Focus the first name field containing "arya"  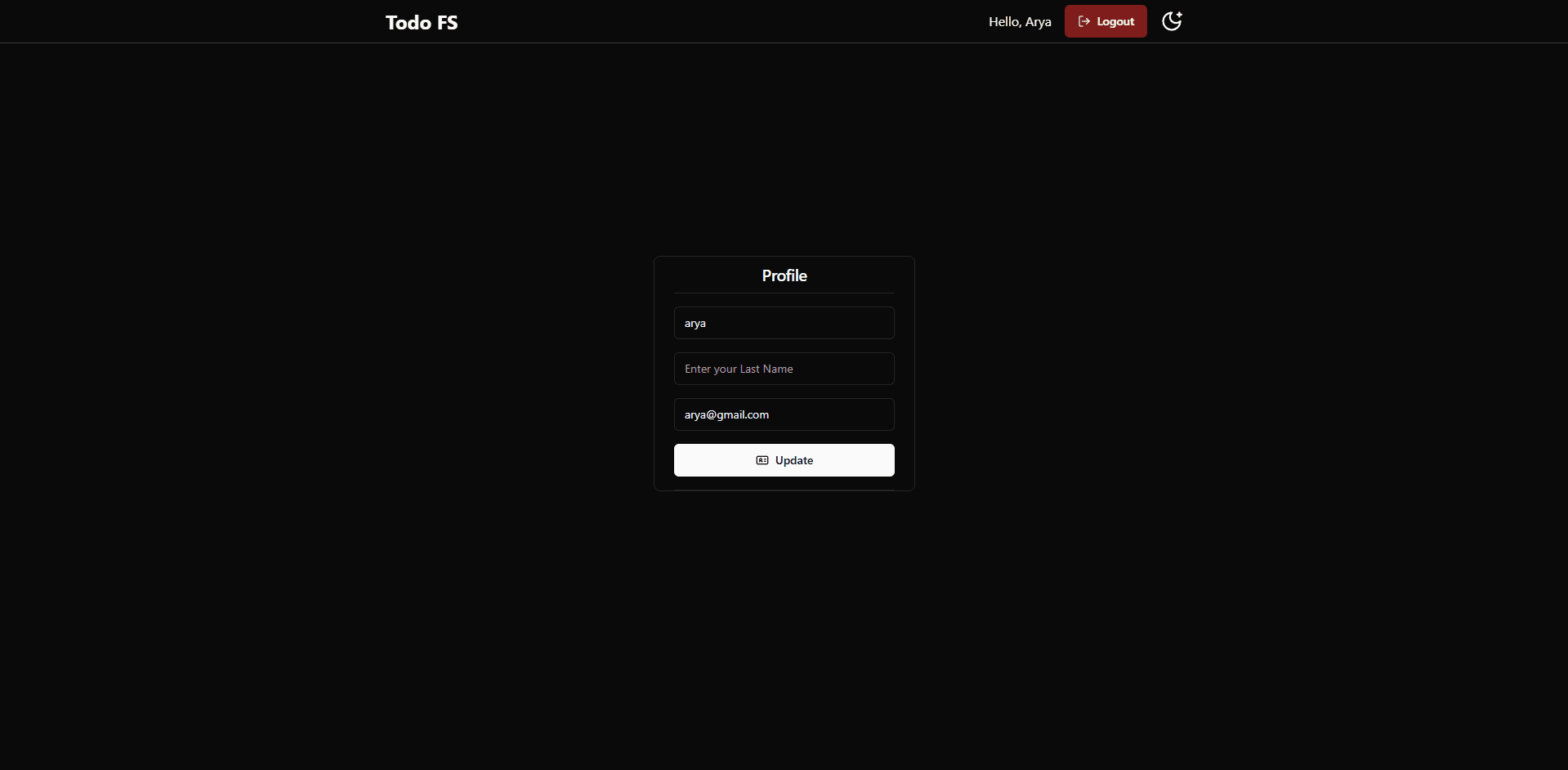click(784, 323)
